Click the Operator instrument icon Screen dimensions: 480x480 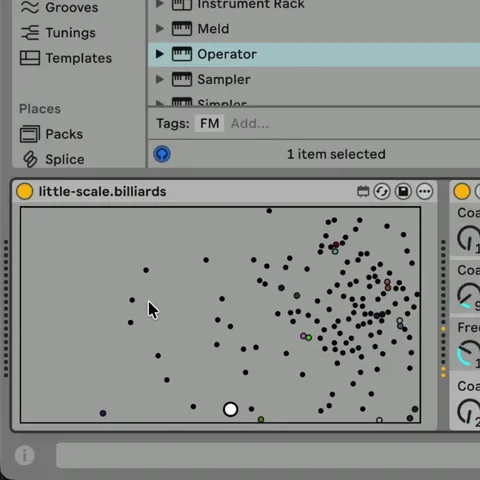(182, 54)
